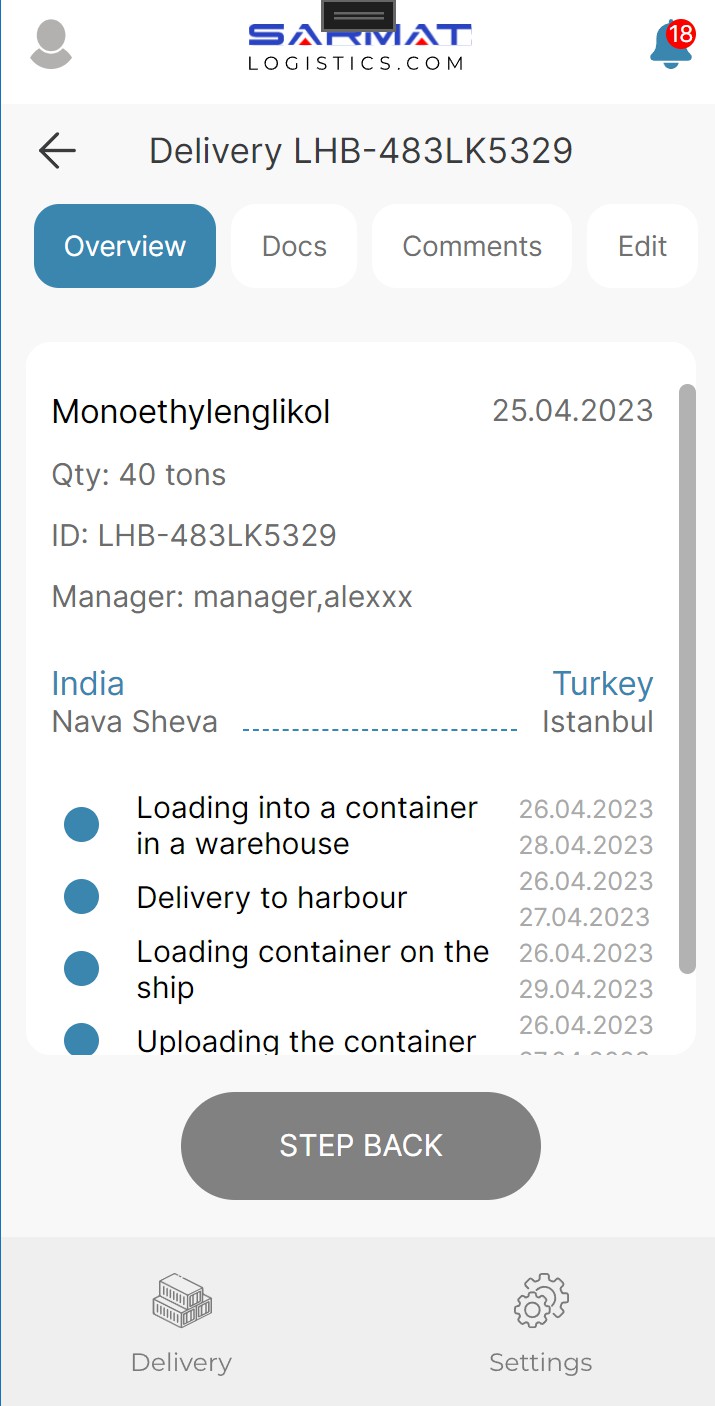Open the Edit tab

[642, 246]
